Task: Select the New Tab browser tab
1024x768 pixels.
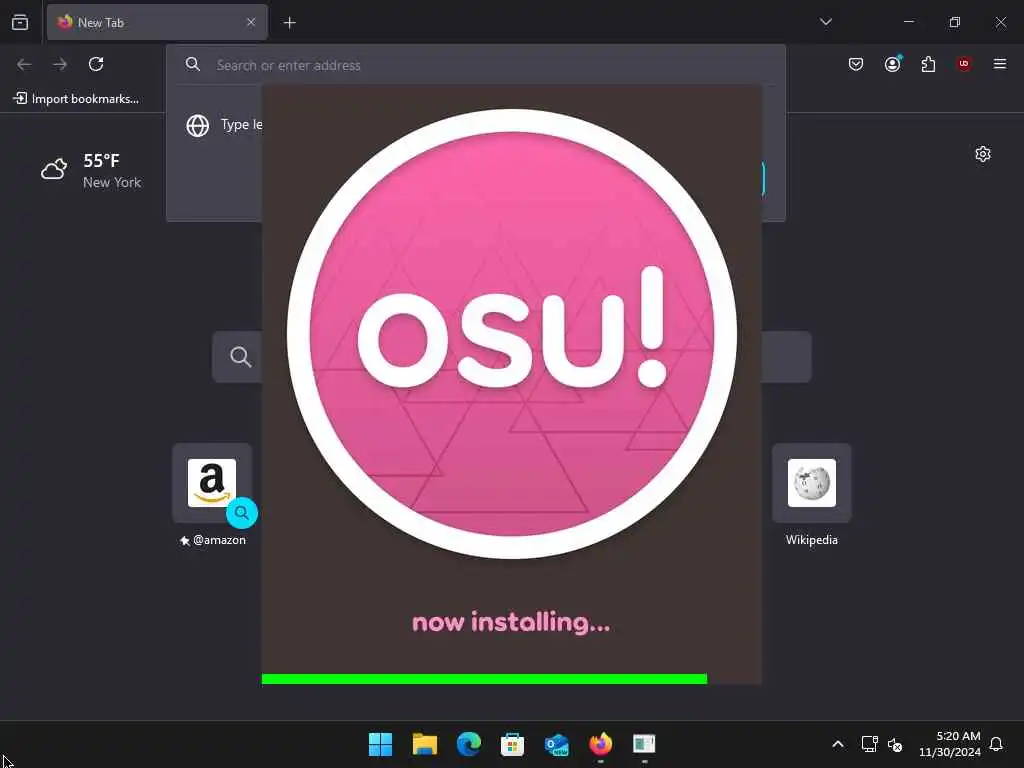Action: 157,22
